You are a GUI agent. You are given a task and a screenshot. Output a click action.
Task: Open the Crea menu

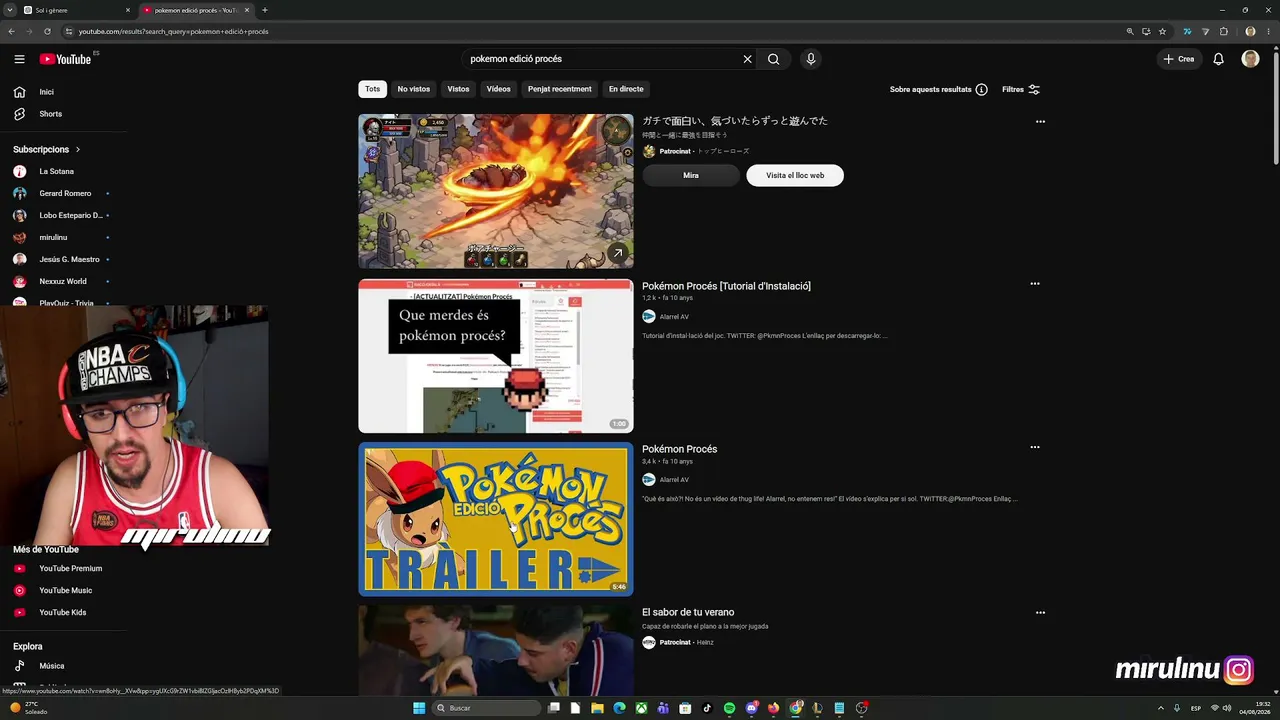[1179, 59]
